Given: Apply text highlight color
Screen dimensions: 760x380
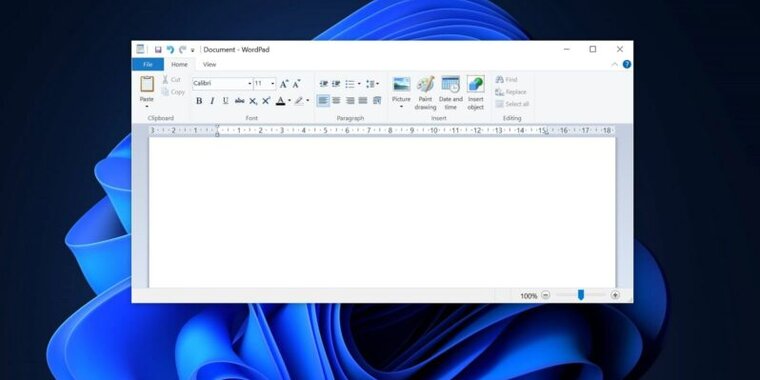Looking at the screenshot, I should coord(299,101).
